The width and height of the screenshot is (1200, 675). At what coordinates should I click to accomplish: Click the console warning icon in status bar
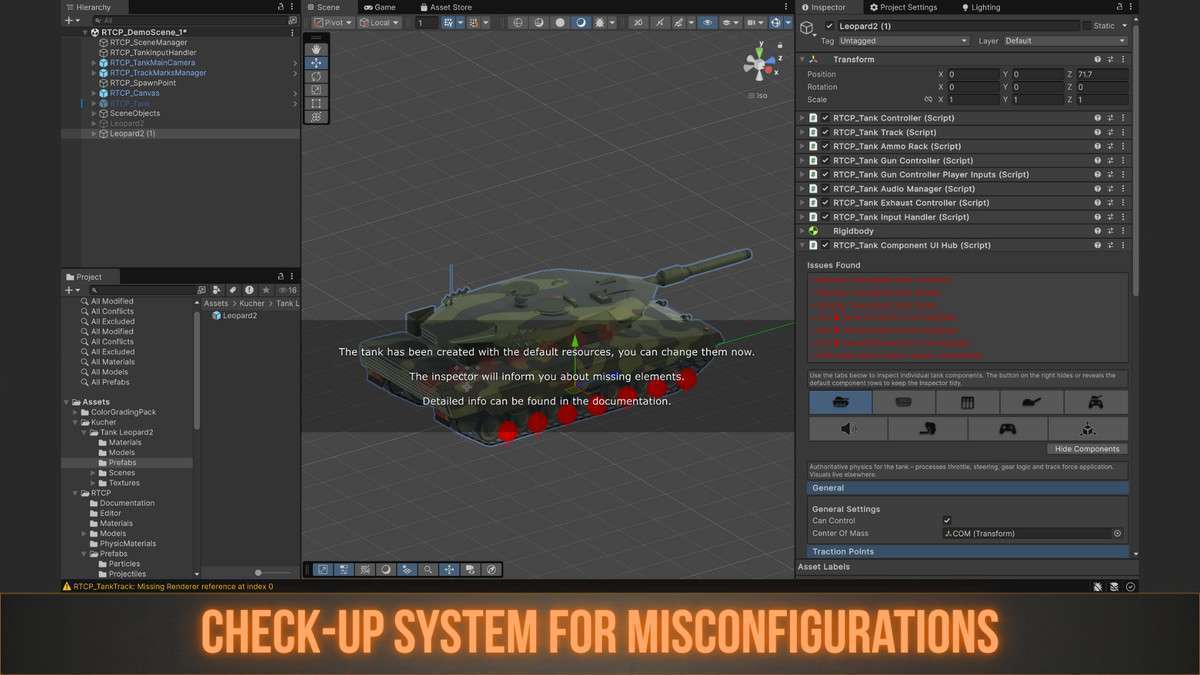point(67,587)
